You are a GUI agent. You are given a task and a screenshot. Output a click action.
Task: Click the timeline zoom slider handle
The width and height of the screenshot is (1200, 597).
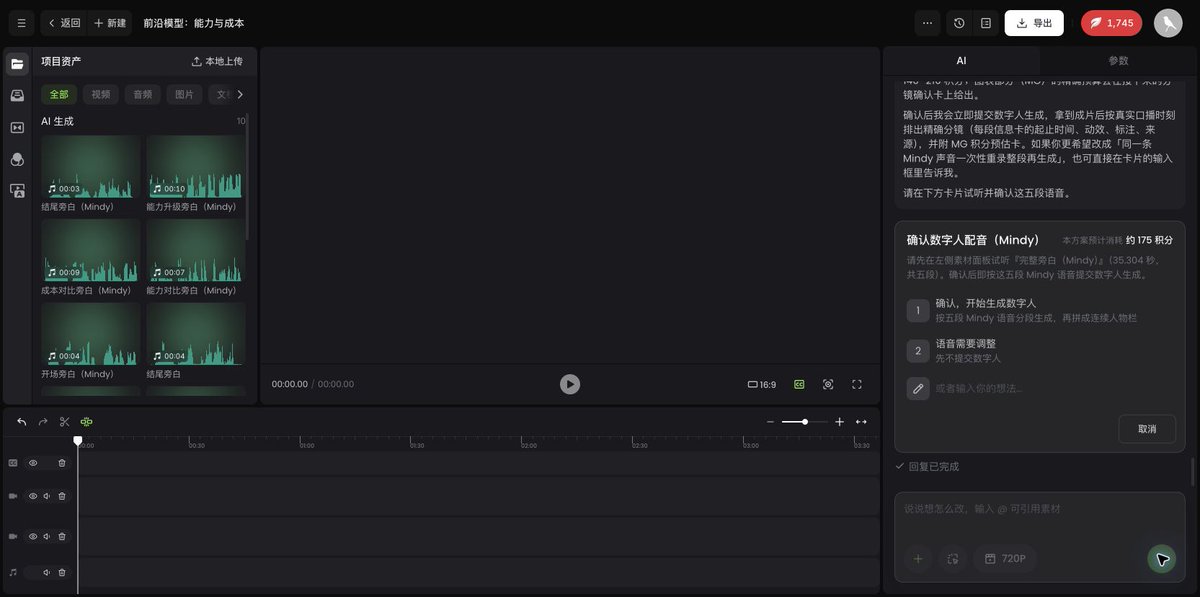coord(805,422)
